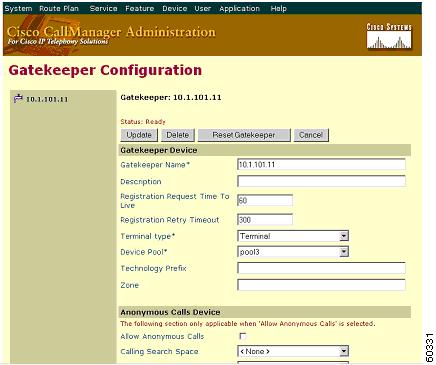Open the Help menu
The height and width of the screenshot is (365, 436).
(x=278, y=8)
